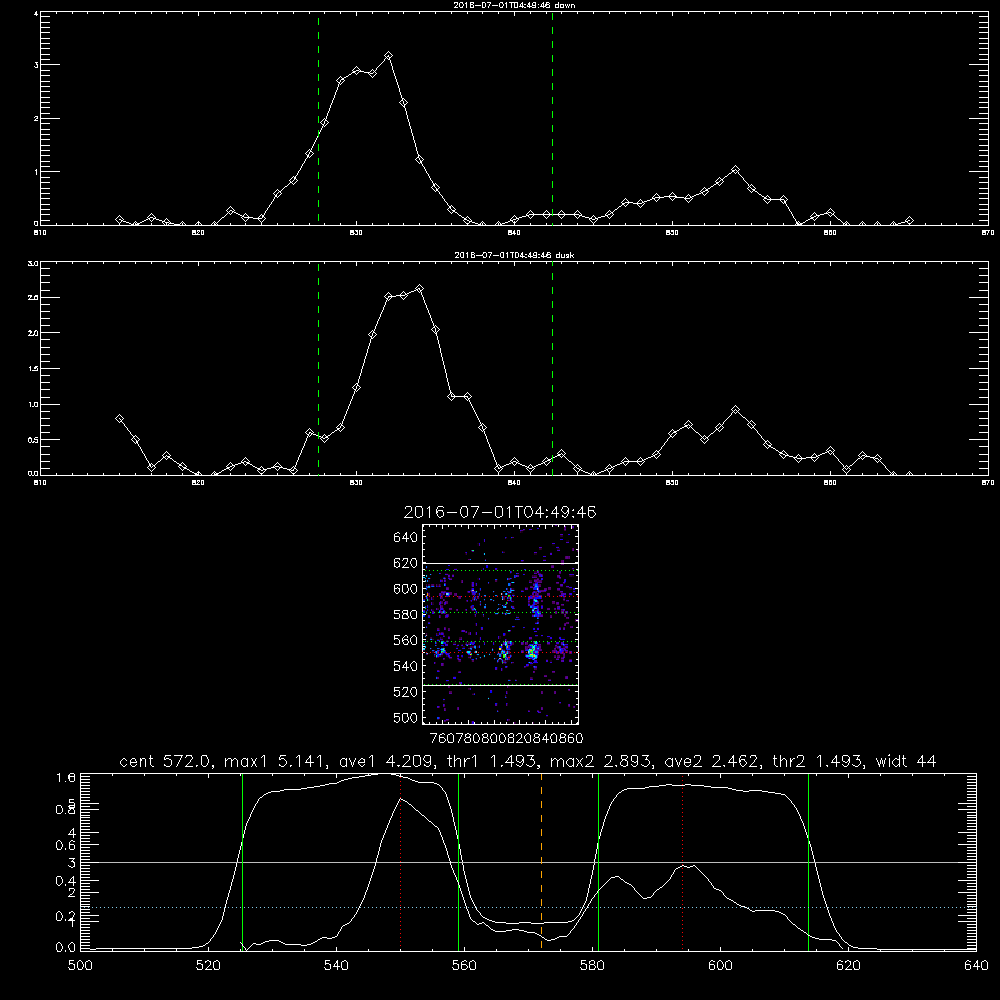Click the dawn plot y-axis label 2
Viewport: 1000px width, 1000px height.
click(x=36, y=119)
